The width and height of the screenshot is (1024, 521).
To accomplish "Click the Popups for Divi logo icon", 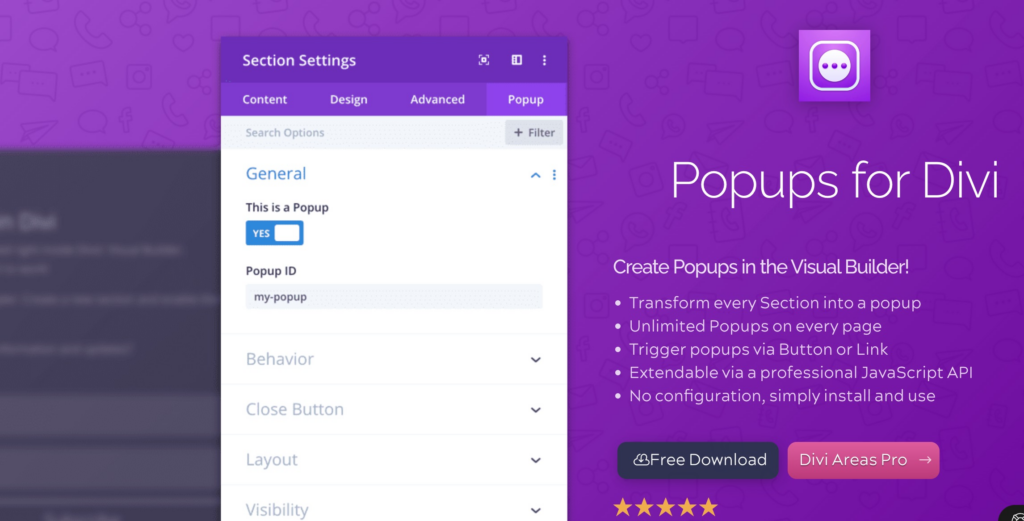I will [834, 65].
